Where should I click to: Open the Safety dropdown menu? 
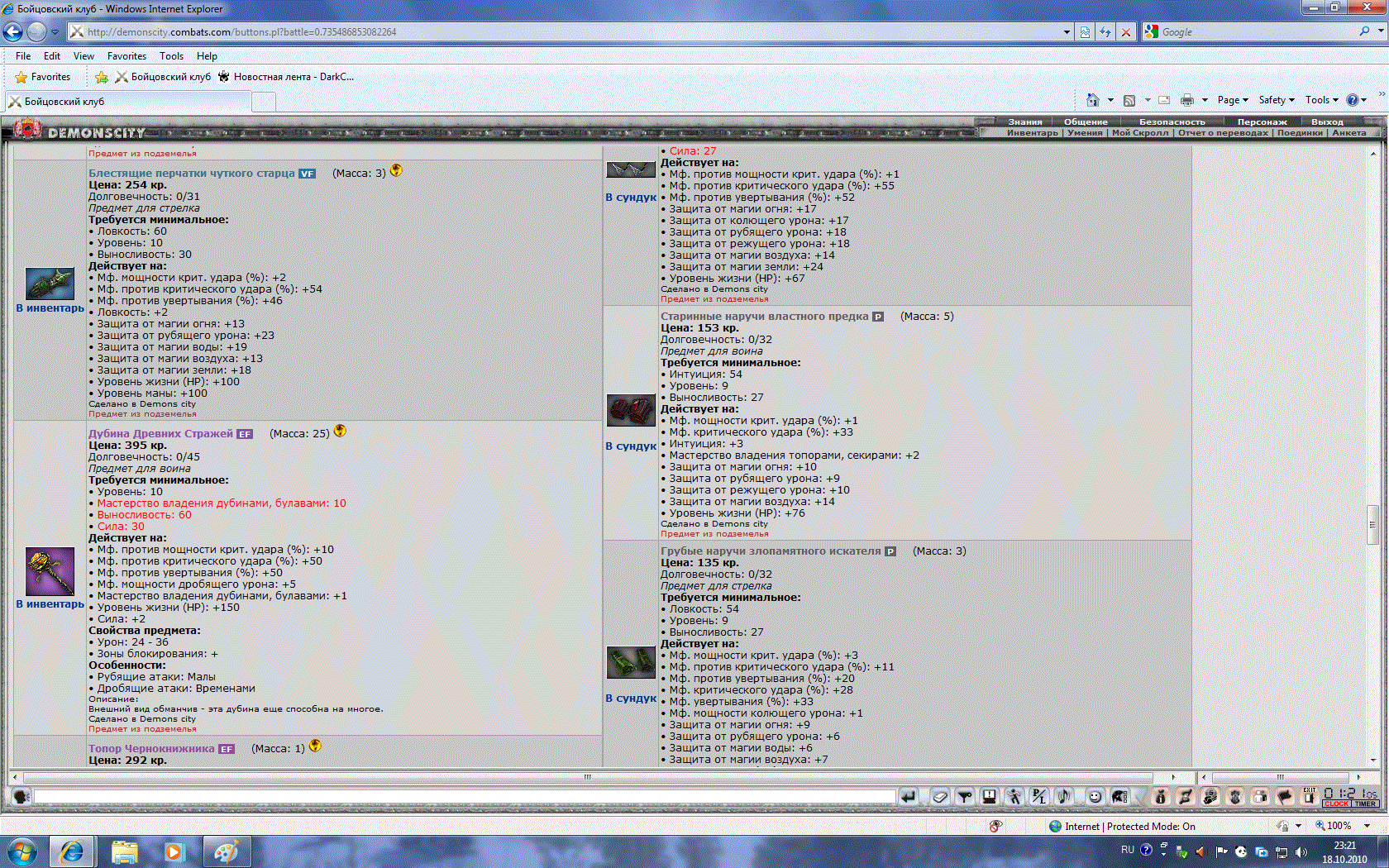pos(1277,100)
